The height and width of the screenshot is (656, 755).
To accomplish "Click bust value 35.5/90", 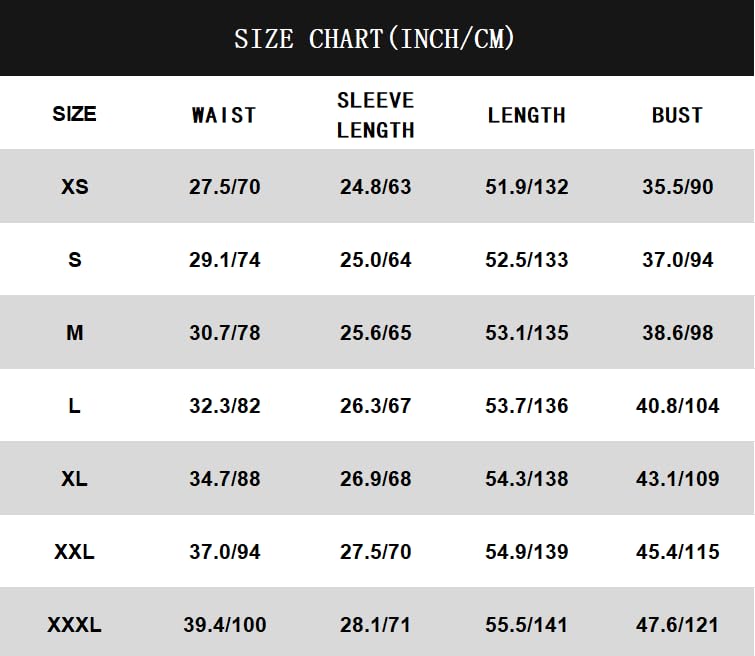I will tap(677, 186).
